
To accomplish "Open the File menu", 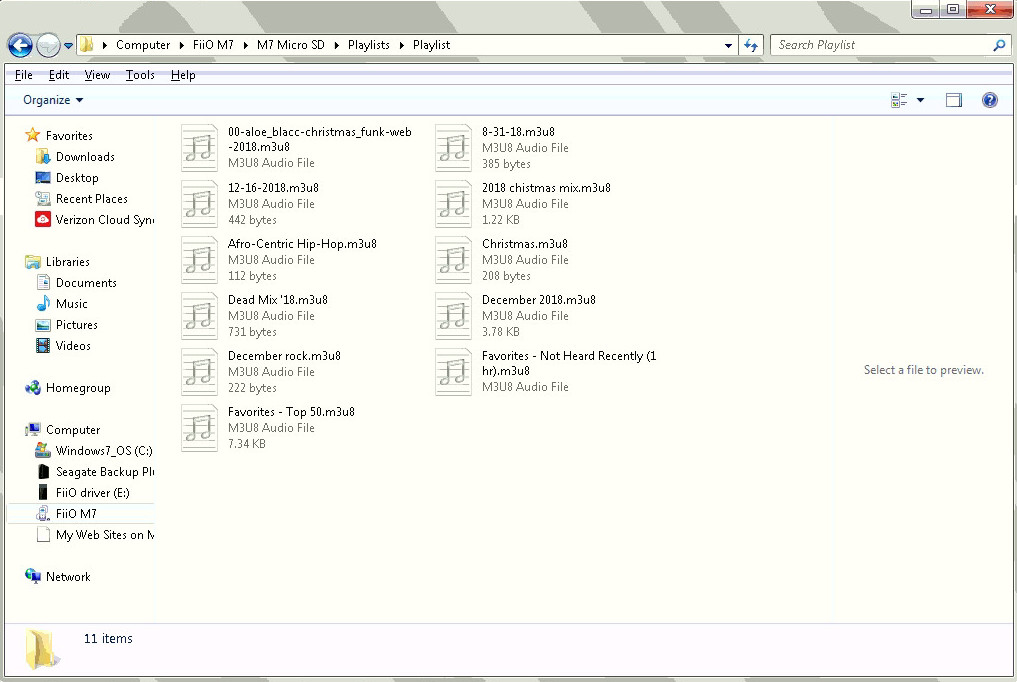I will (x=23, y=75).
